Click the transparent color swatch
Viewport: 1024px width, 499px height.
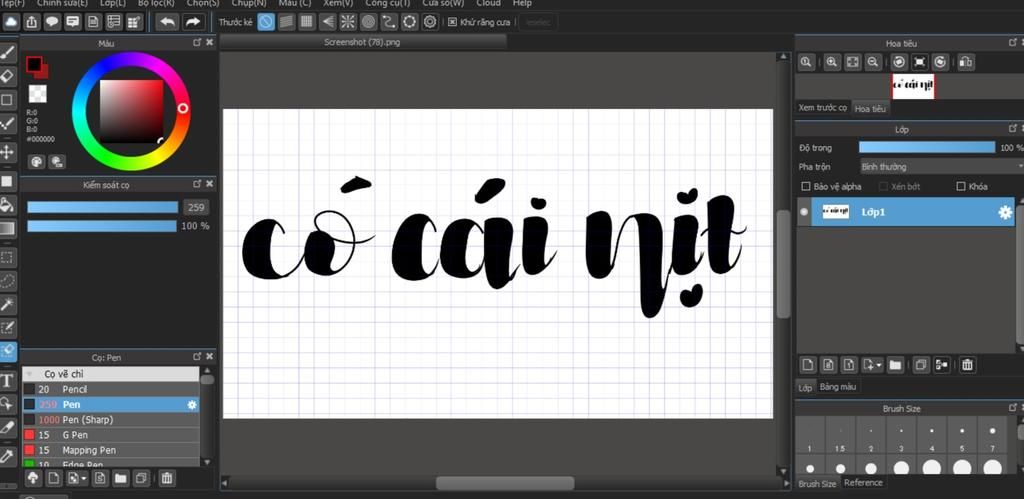tap(38, 94)
